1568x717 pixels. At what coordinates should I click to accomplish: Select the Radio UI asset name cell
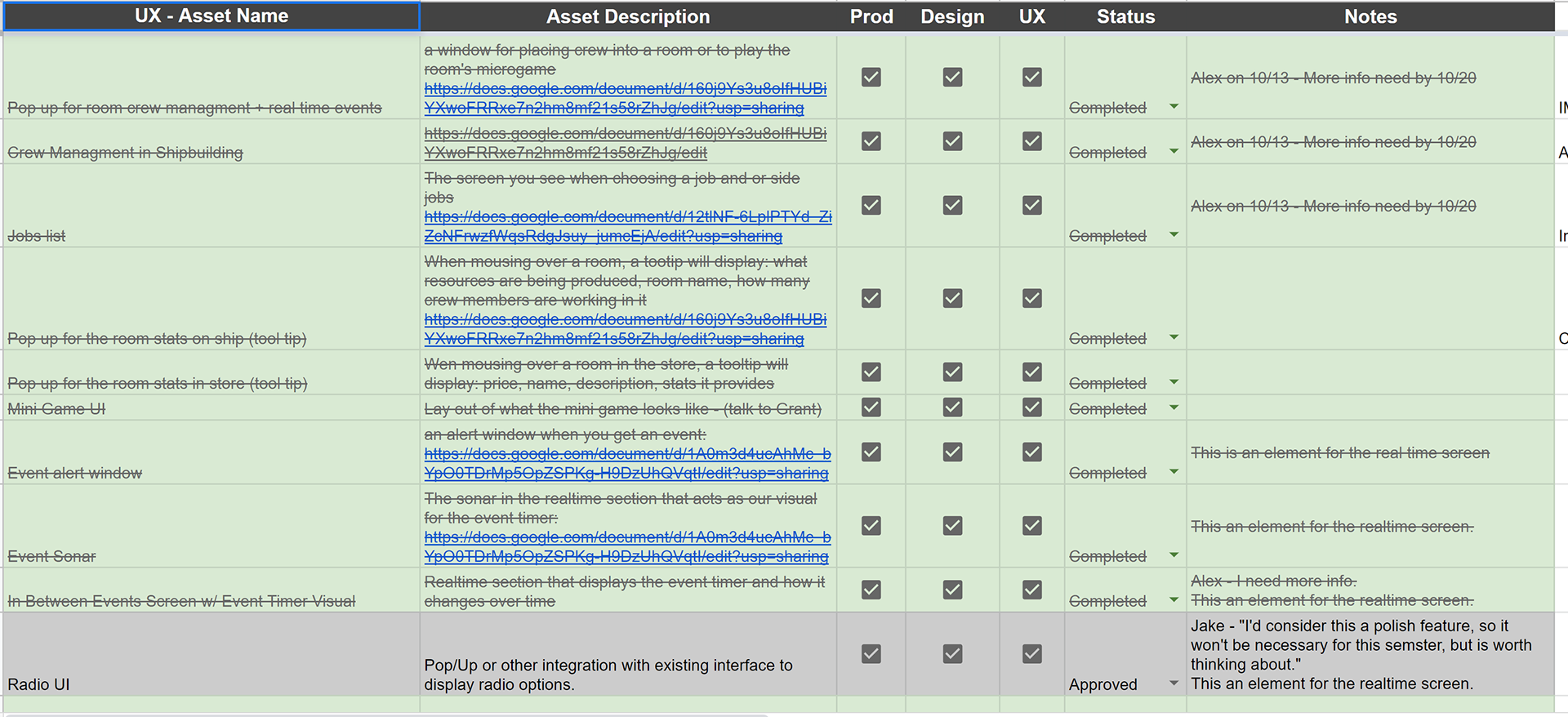pos(212,654)
